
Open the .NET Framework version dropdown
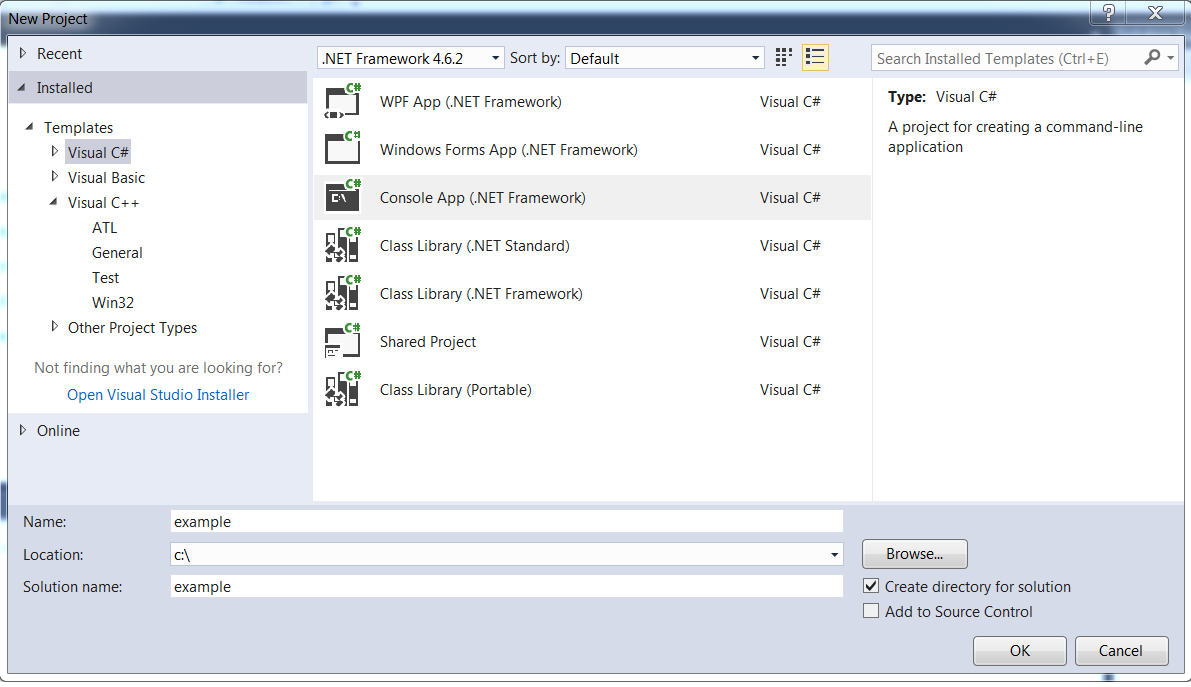point(410,58)
